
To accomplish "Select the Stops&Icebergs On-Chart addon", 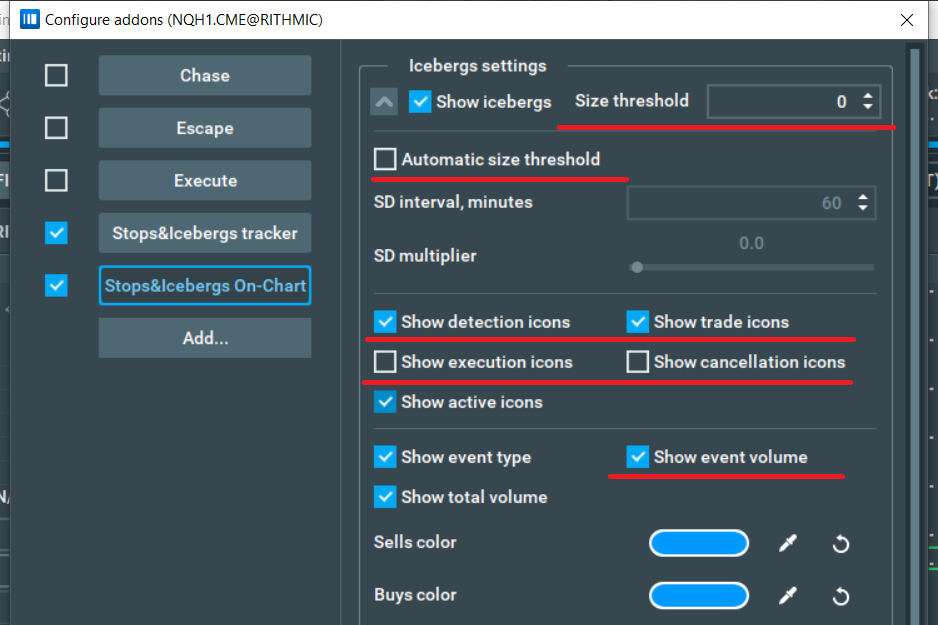I will 205,286.
